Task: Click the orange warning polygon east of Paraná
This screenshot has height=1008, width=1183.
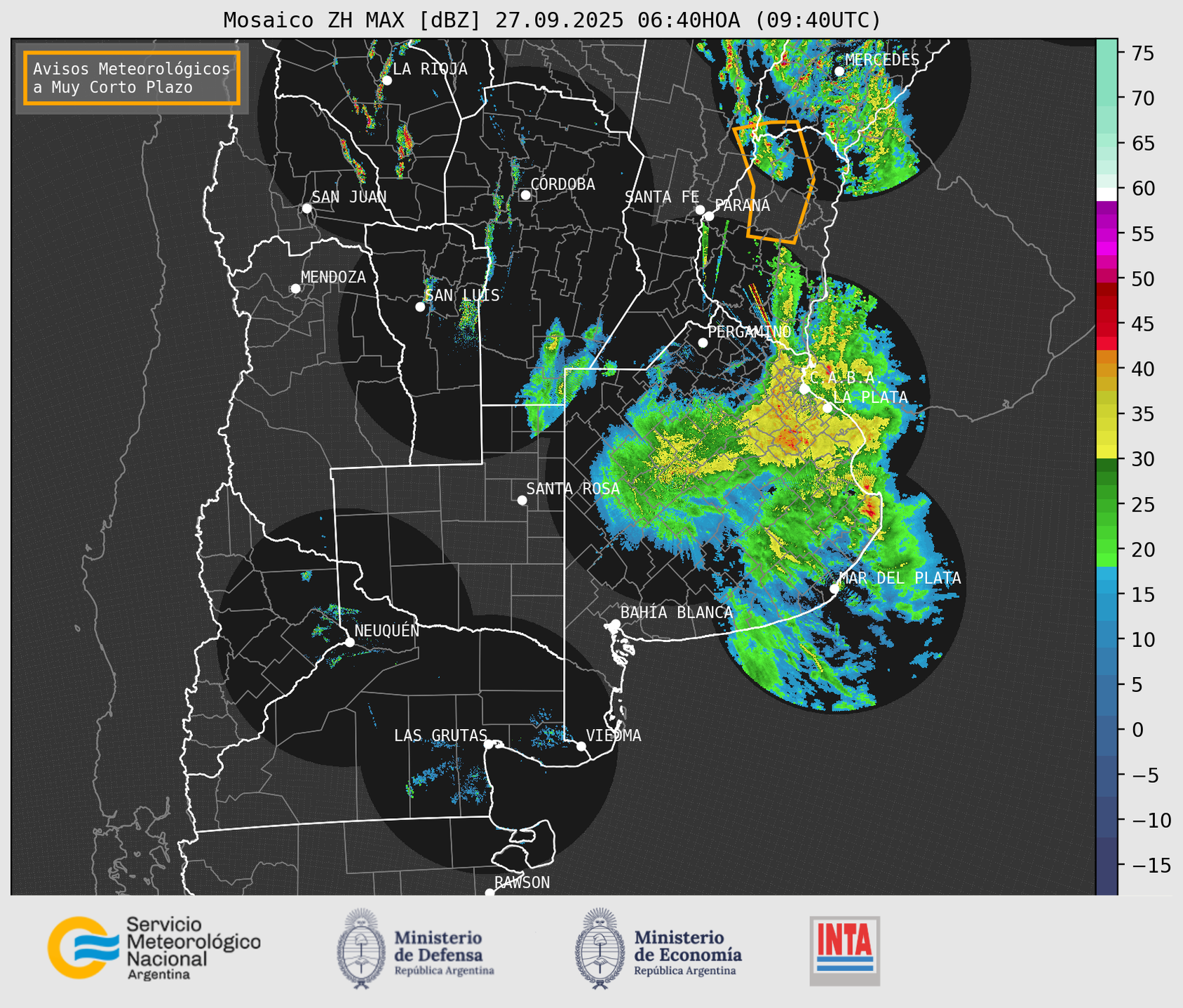Action: [776, 182]
